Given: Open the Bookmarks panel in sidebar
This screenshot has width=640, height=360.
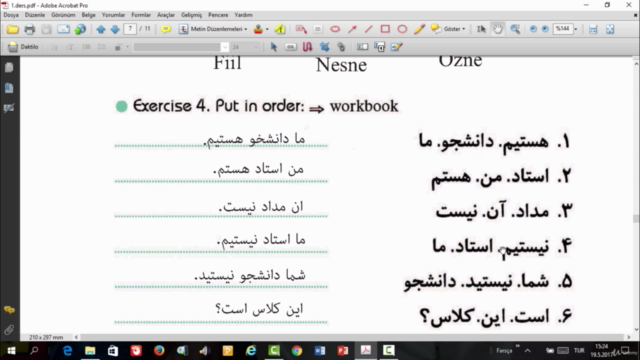Looking at the screenshot, I should point(9,88).
